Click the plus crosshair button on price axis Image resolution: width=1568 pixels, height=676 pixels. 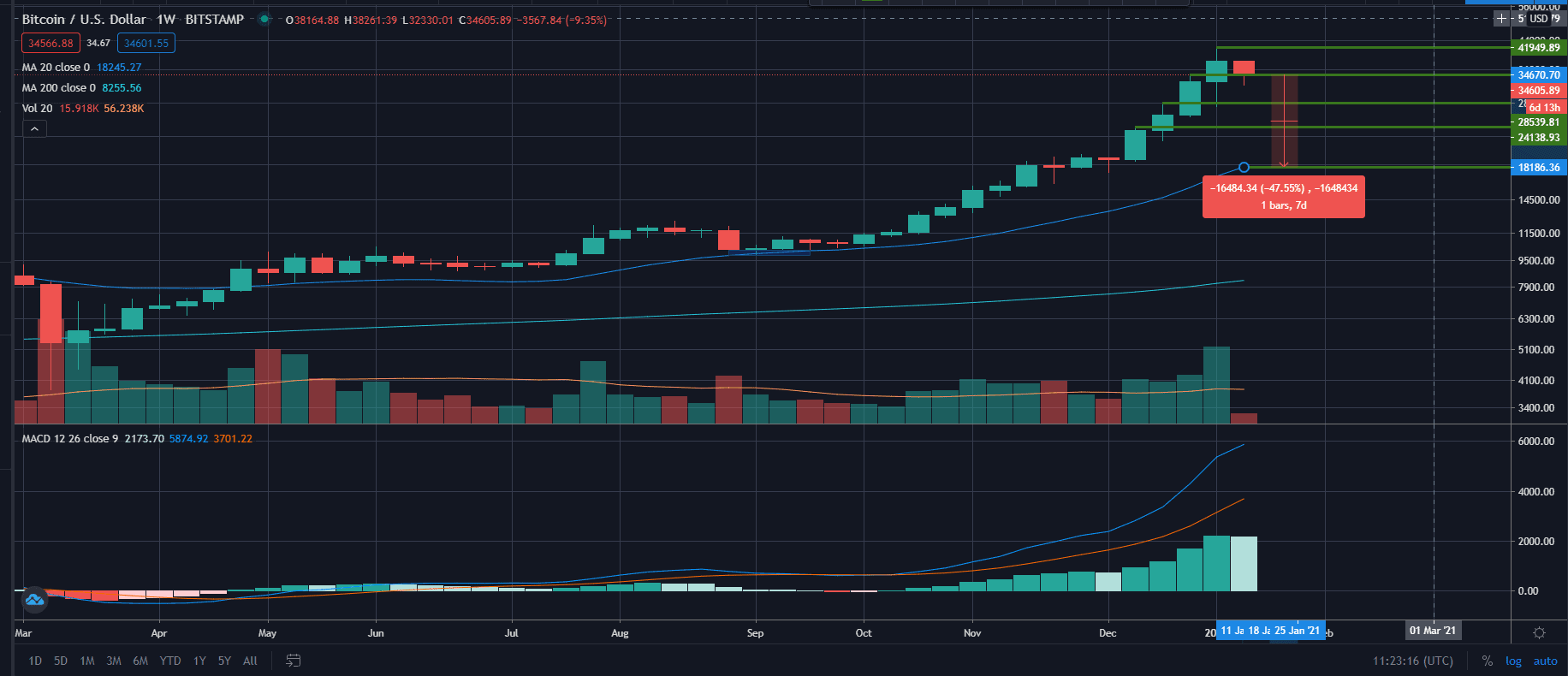[x=1501, y=18]
